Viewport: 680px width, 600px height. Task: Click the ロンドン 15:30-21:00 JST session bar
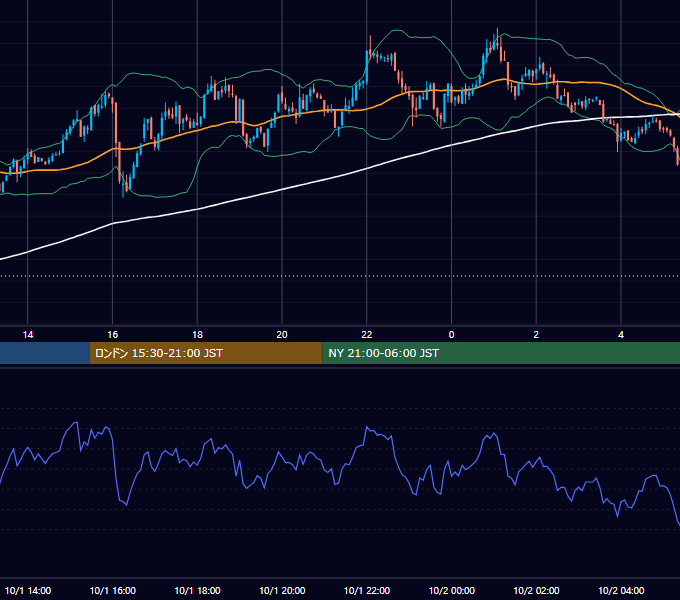tap(206, 353)
